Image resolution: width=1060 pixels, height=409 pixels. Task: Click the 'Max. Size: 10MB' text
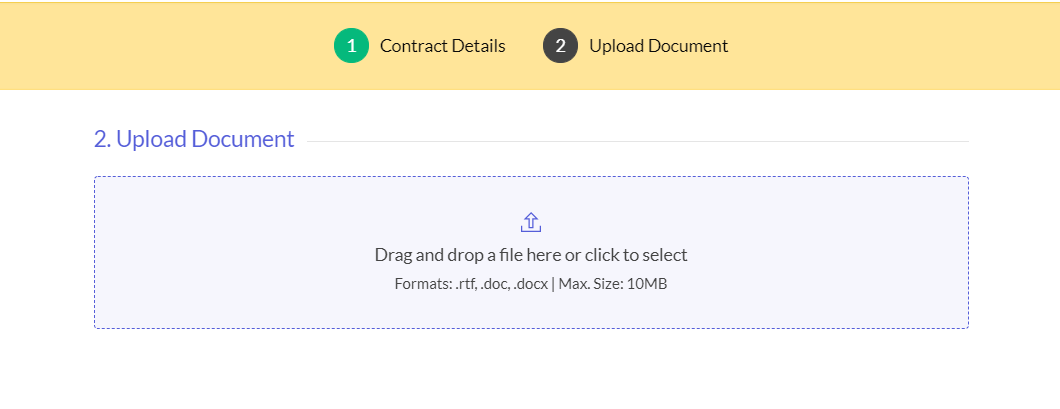(x=613, y=284)
